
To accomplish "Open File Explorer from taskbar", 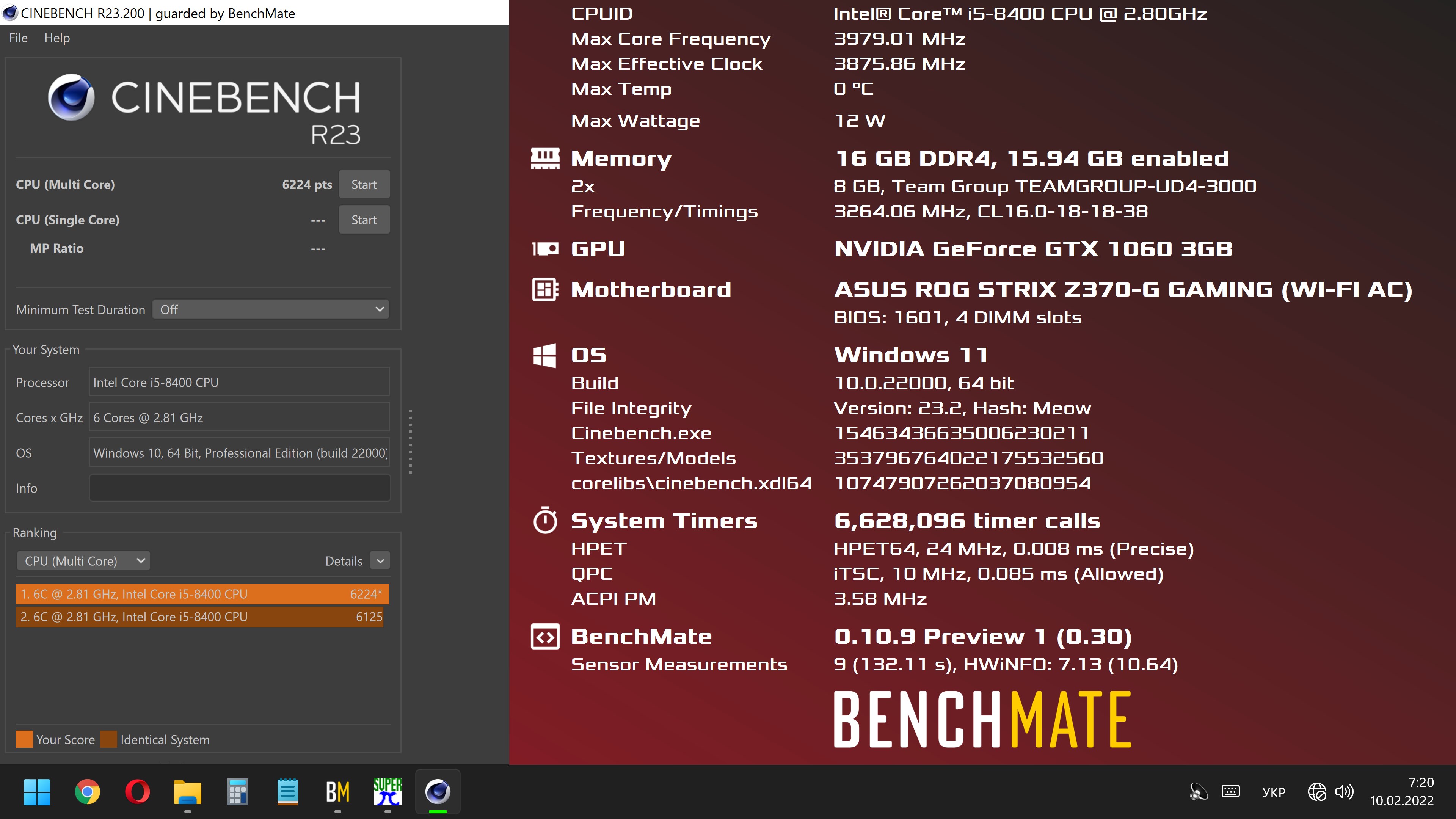I will click(187, 792).
